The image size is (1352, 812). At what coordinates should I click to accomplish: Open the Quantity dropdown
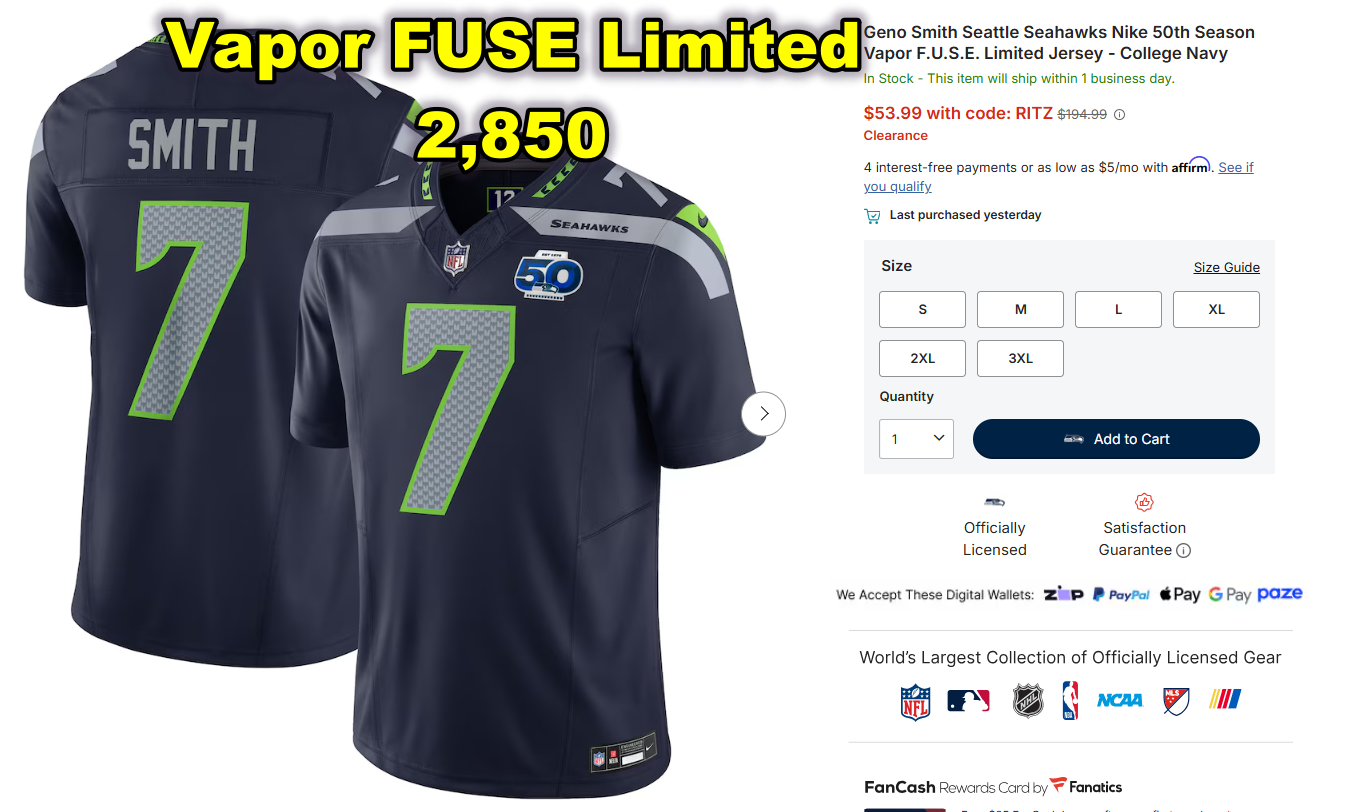pos(916,439)
